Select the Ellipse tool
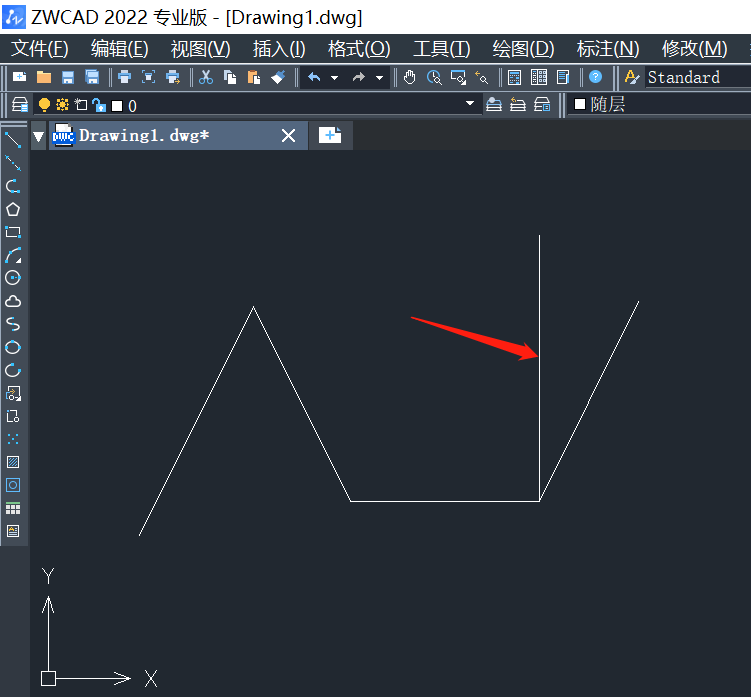Screen dimensions: 751x697 (13, 347)
